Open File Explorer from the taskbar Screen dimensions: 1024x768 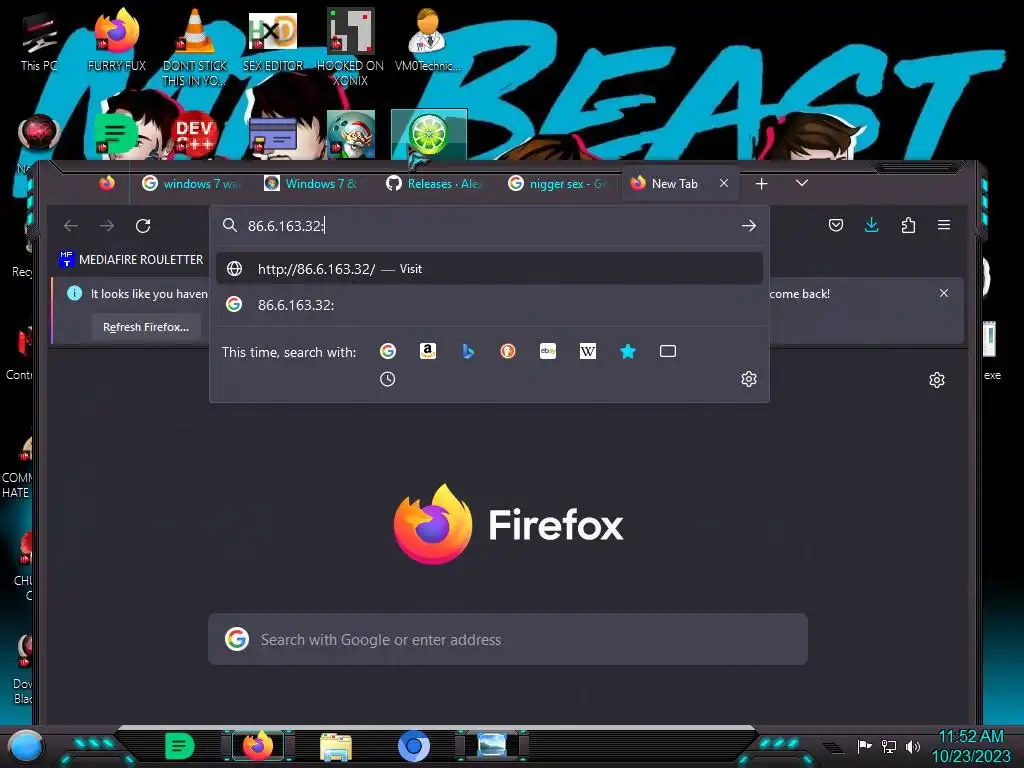pyautogui.click(x=336, y=746)
